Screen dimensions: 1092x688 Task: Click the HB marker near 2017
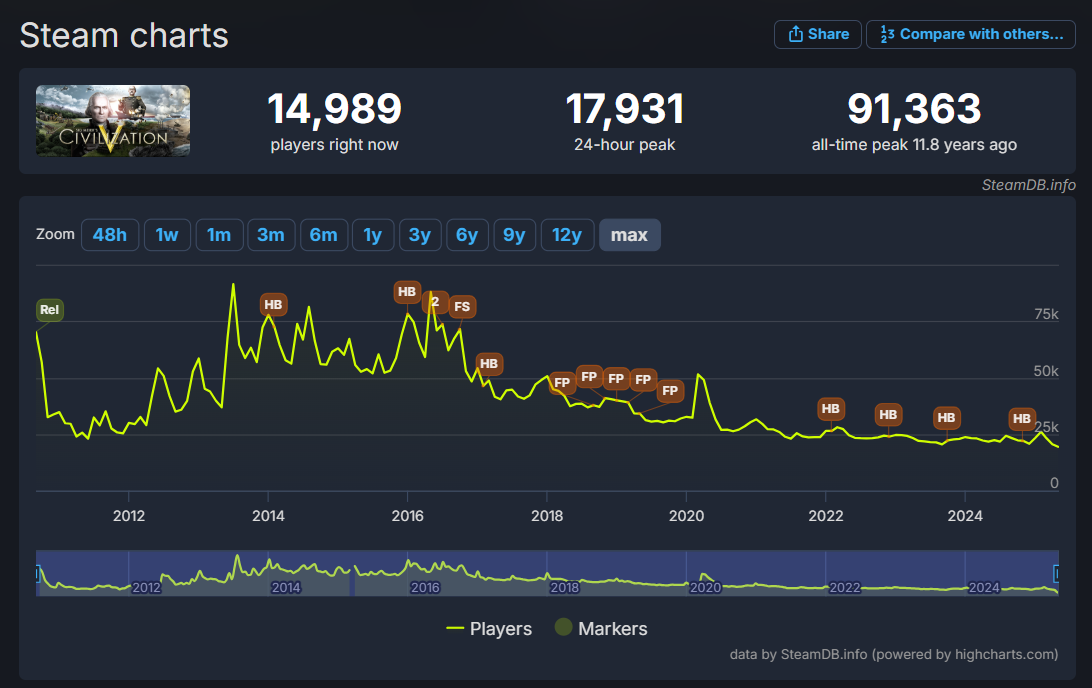pyautogui.click(x=489, y=363)
